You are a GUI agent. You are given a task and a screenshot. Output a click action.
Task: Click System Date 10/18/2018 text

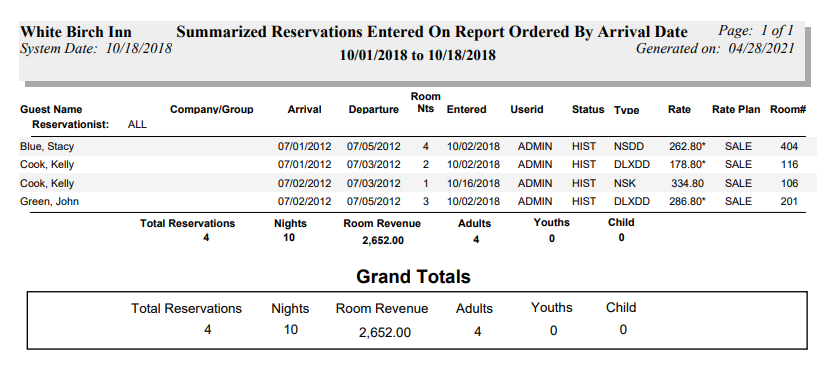click(96, 48)
